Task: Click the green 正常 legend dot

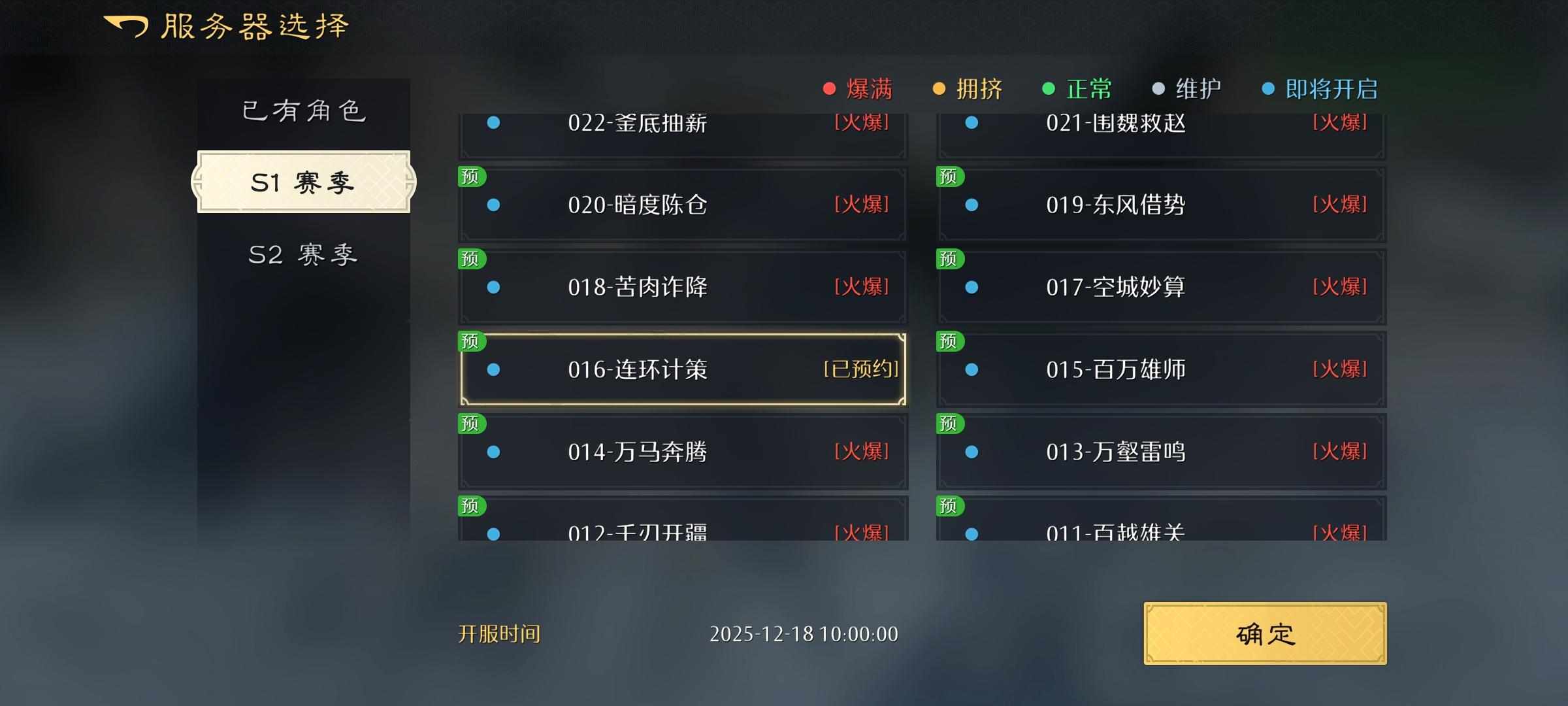Action: pyautogui.click(x=1049, y=89)
